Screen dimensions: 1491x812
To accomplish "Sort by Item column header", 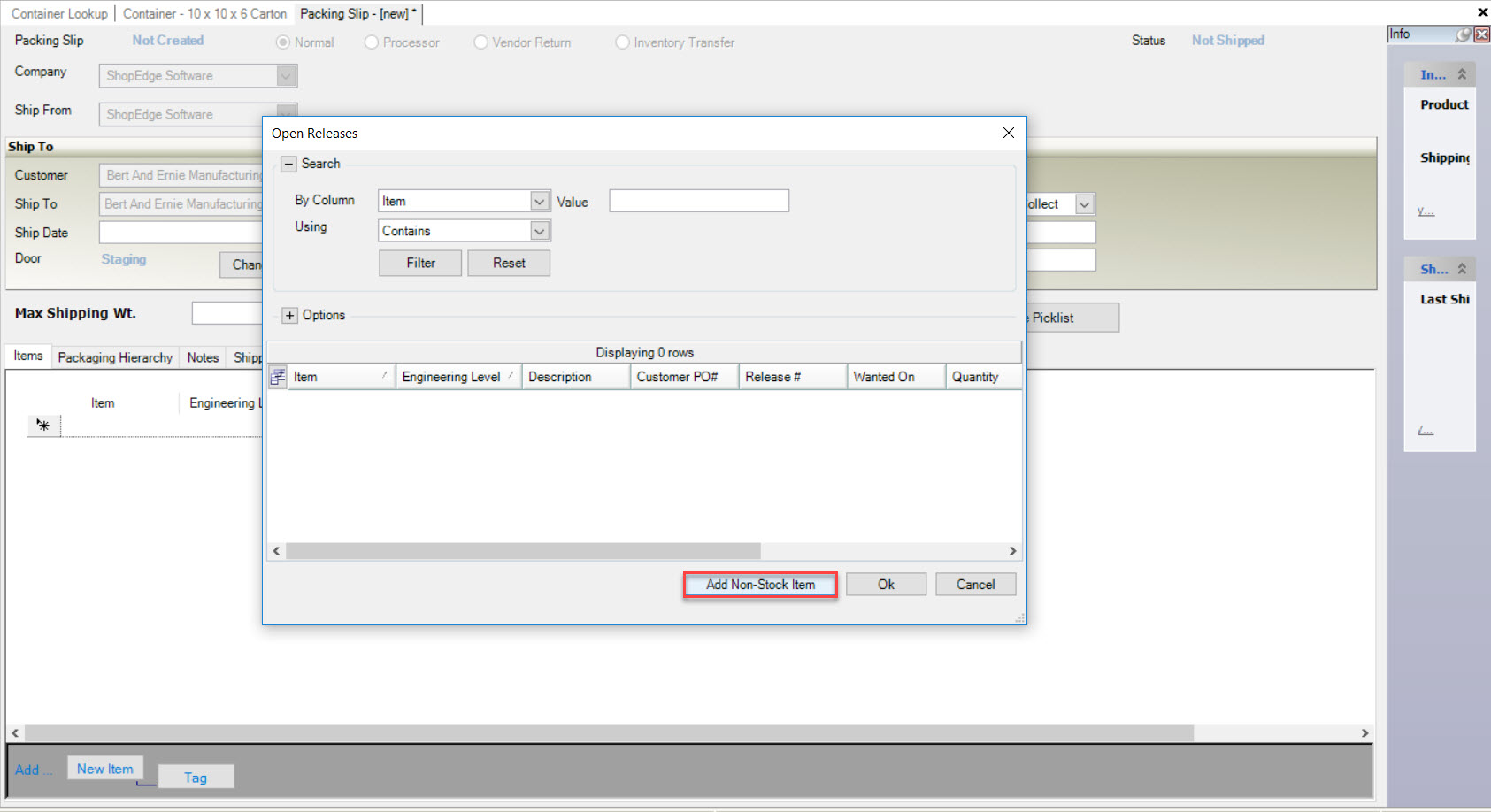I will (x=342, y=377).
